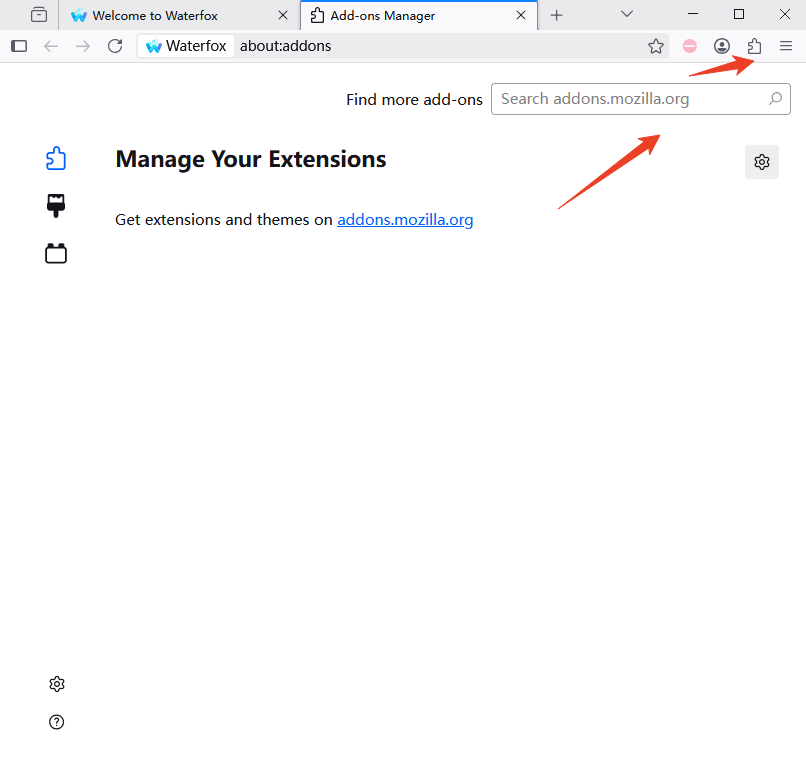Click the about:addons address text
Viewport: 806px width, 776px height.
(285, 46)
